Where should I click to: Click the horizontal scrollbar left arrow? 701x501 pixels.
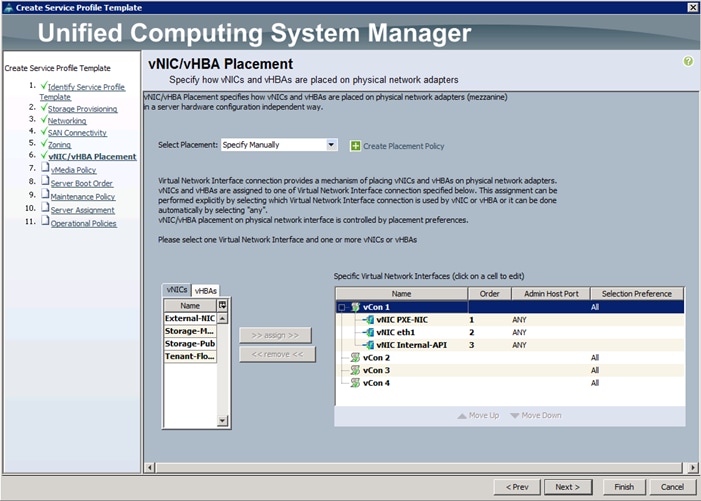point(150,468)
